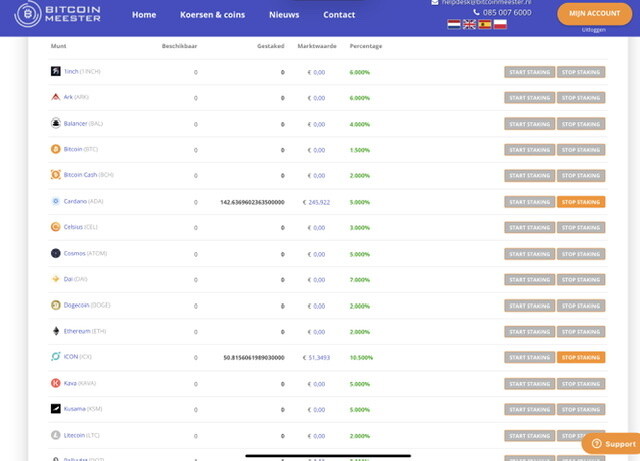
Task: Click the Kava coin icon
Action: coord(56,383)
